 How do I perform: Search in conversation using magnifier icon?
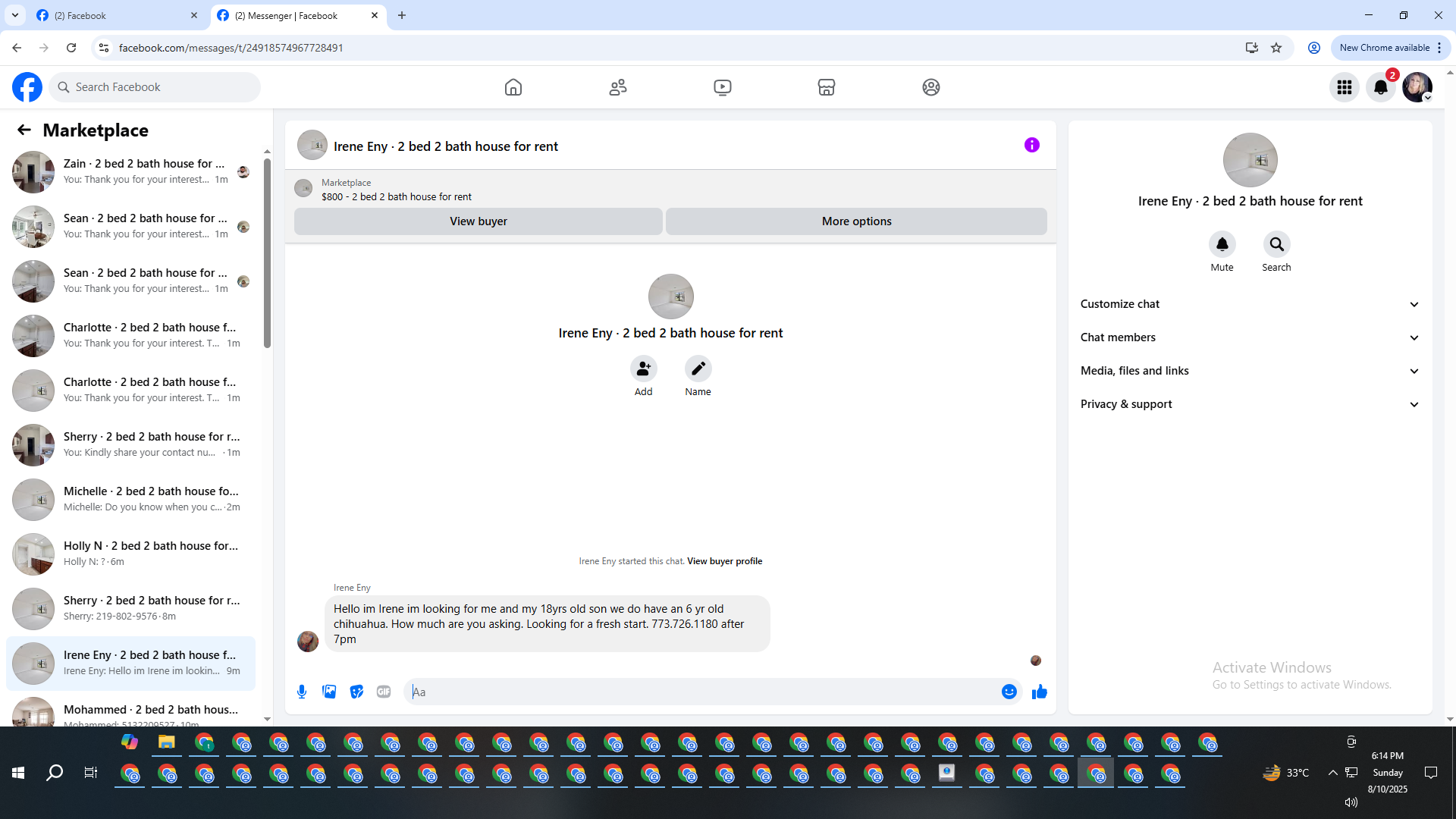pyautogui.click(x=1276, y=244)
